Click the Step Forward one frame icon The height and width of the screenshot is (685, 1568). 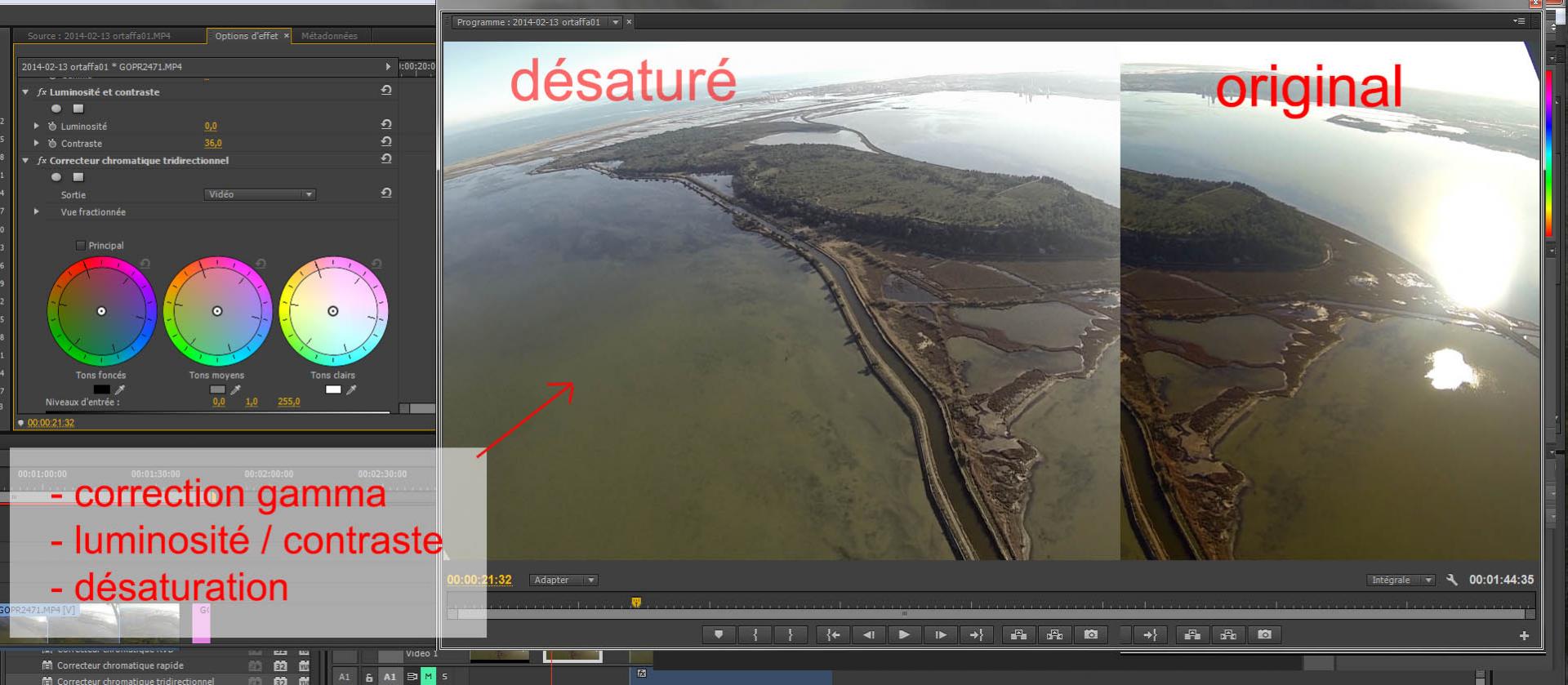point(940,634)
